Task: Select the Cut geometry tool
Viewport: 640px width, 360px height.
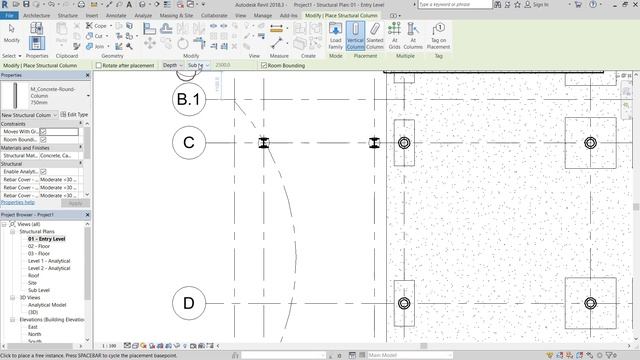Action: [95, 36]
